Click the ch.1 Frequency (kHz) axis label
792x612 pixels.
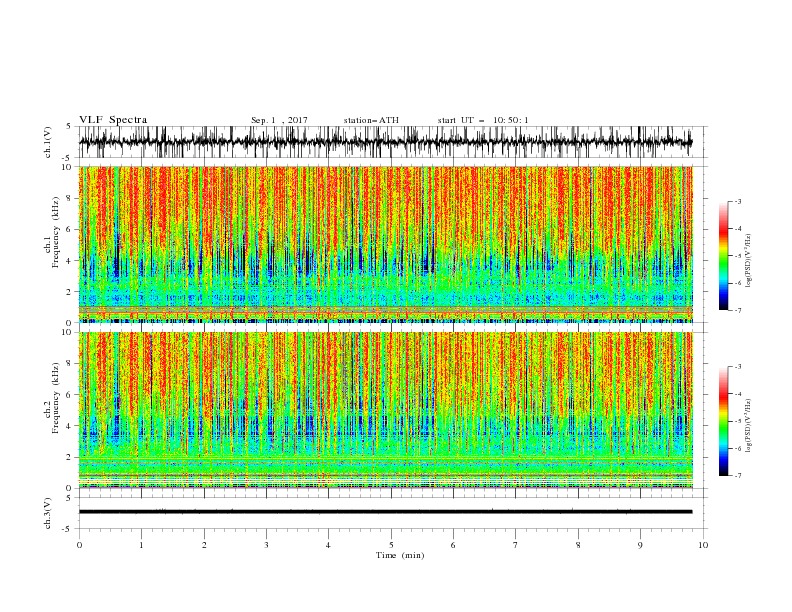click(x=52, y=232)
